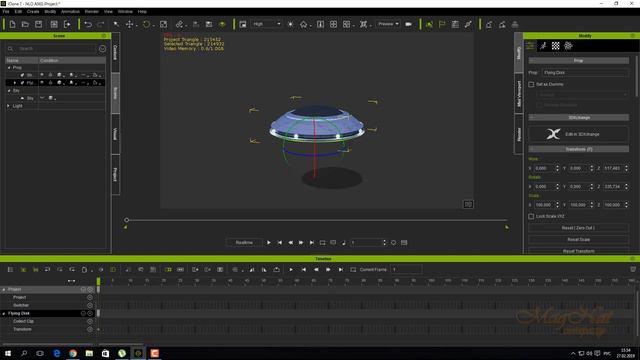
Task: Toggle loop in Timeline toolbar
Action: pyautogui.click(x=353, y=270)
